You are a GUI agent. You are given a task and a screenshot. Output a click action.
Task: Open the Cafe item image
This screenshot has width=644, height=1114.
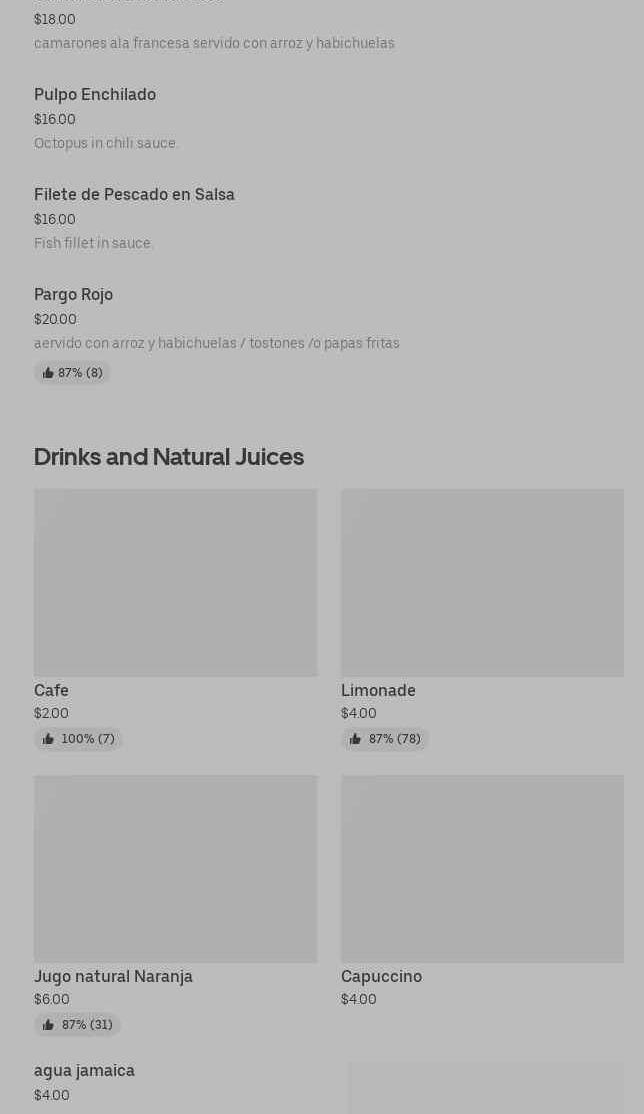(x=176, y=583)
